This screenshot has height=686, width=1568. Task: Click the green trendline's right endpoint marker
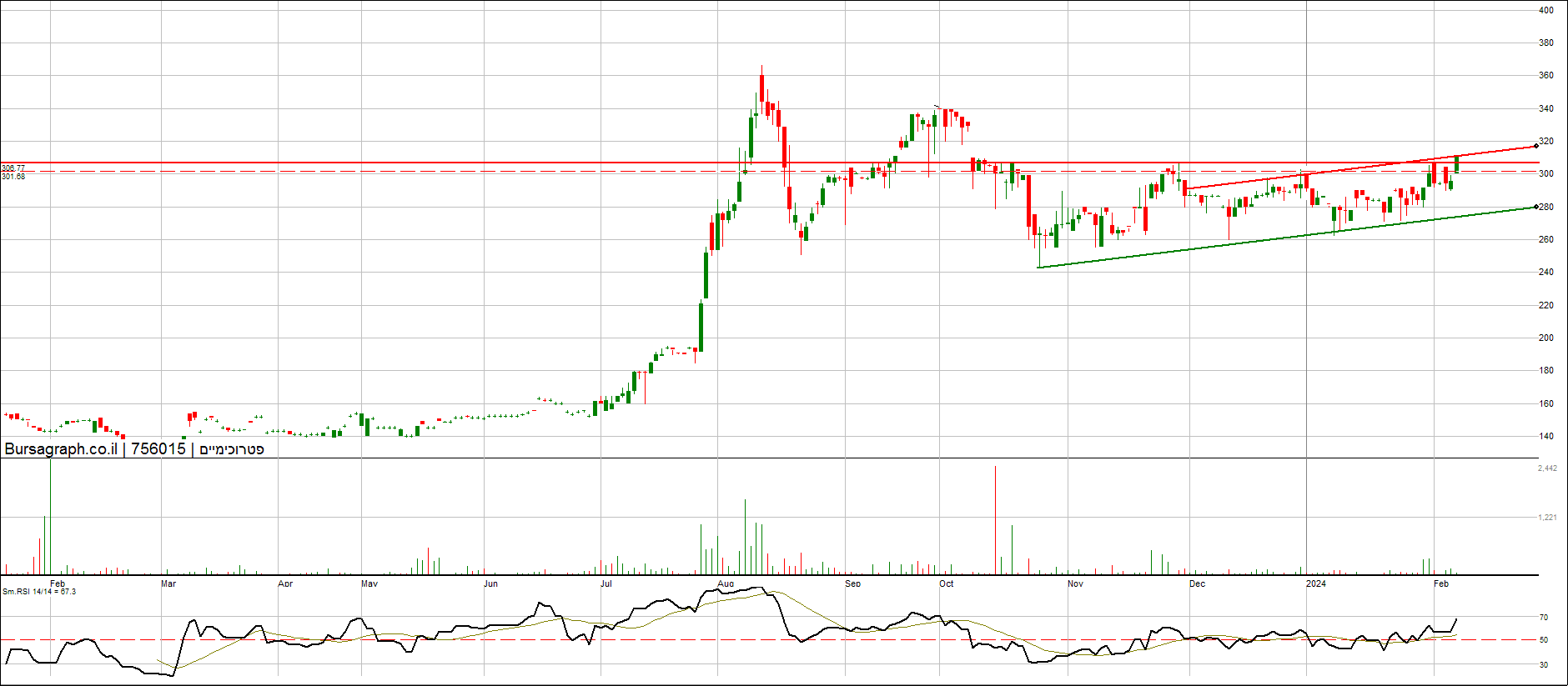[x=1536, y=207]
